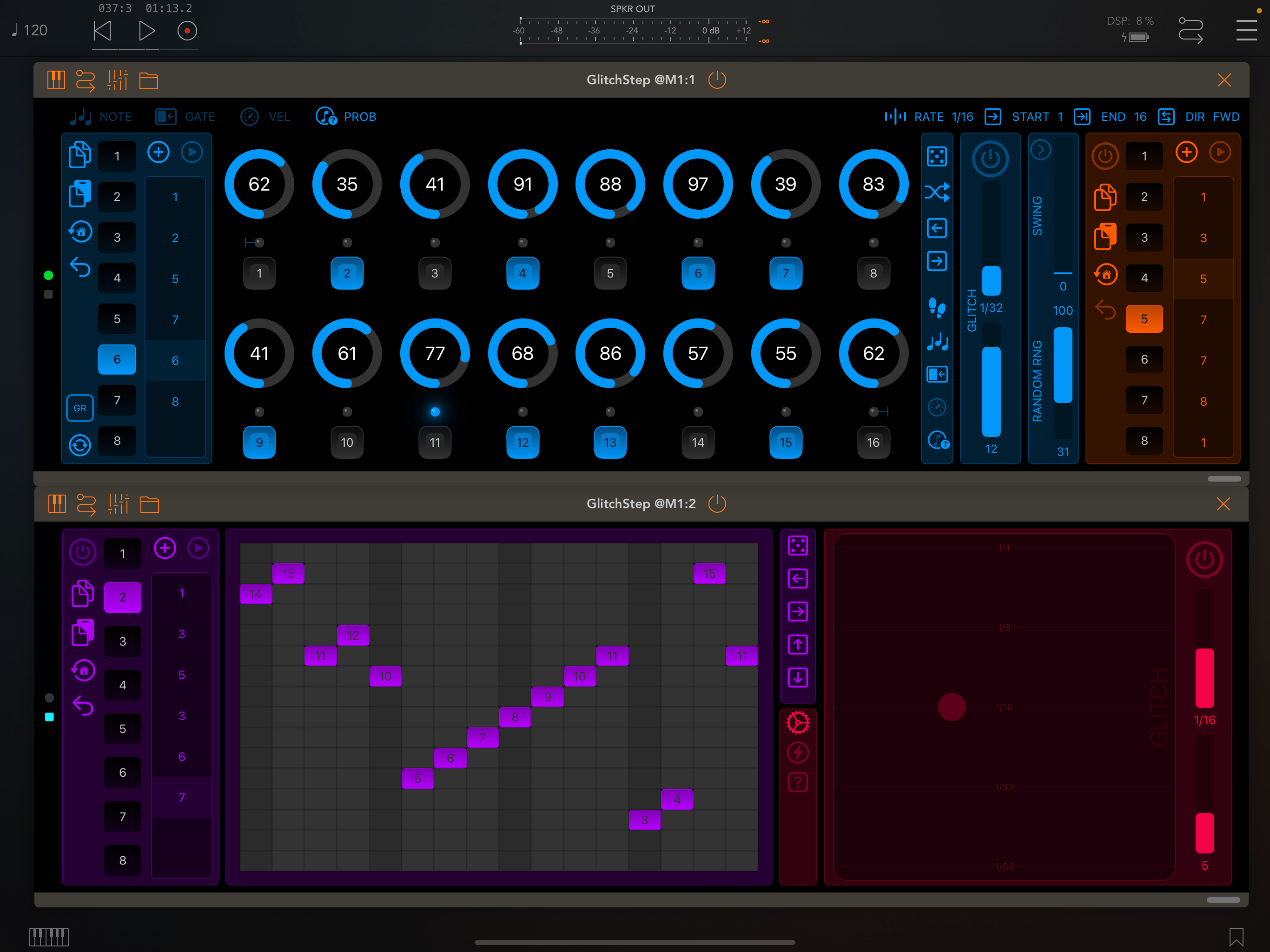
Task: Click purple note block 12 in grid
Action: pos(353,635)
